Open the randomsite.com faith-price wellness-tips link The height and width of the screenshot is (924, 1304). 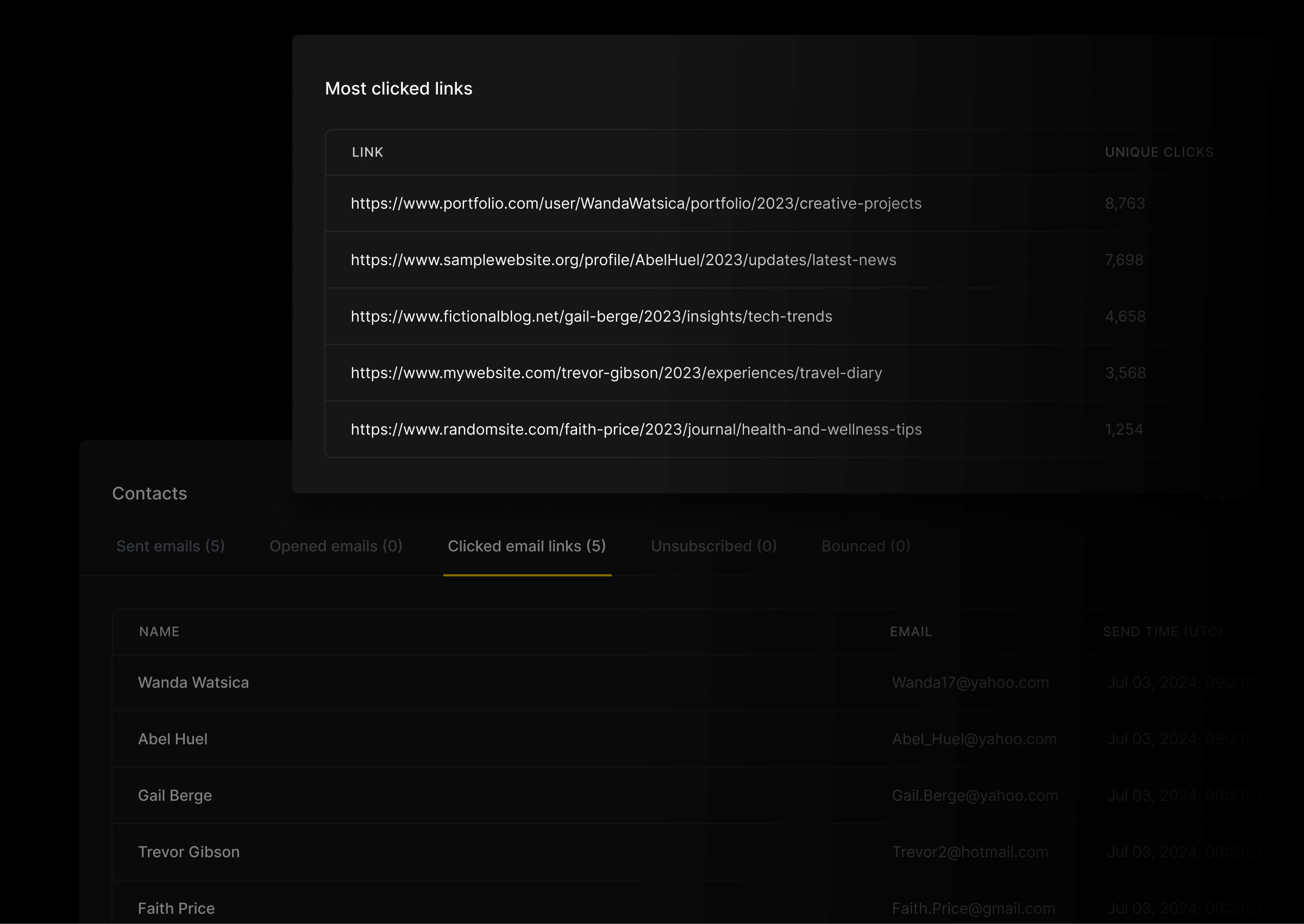(636, 429)
